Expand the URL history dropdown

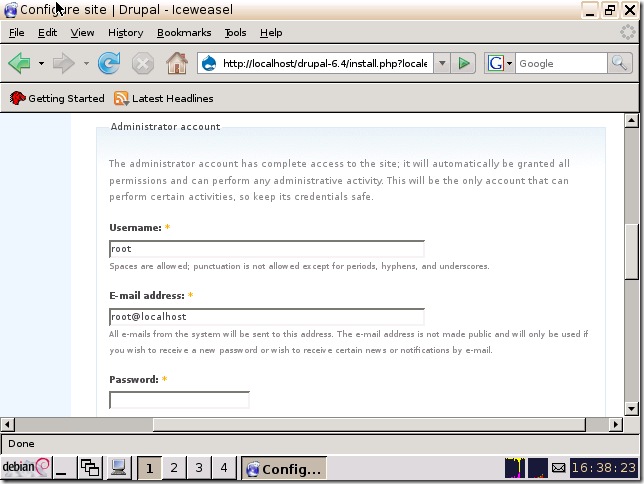tap(442, 63)
